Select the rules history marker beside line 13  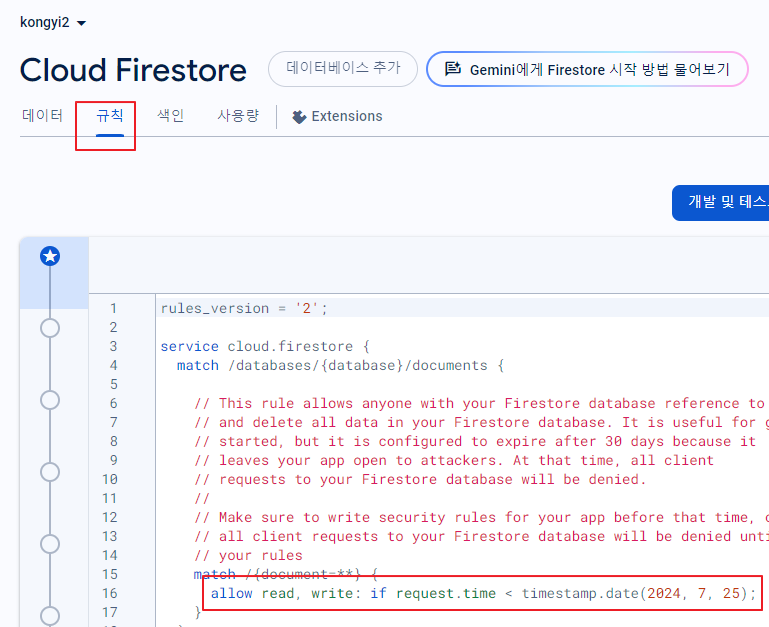pos(50,544)
